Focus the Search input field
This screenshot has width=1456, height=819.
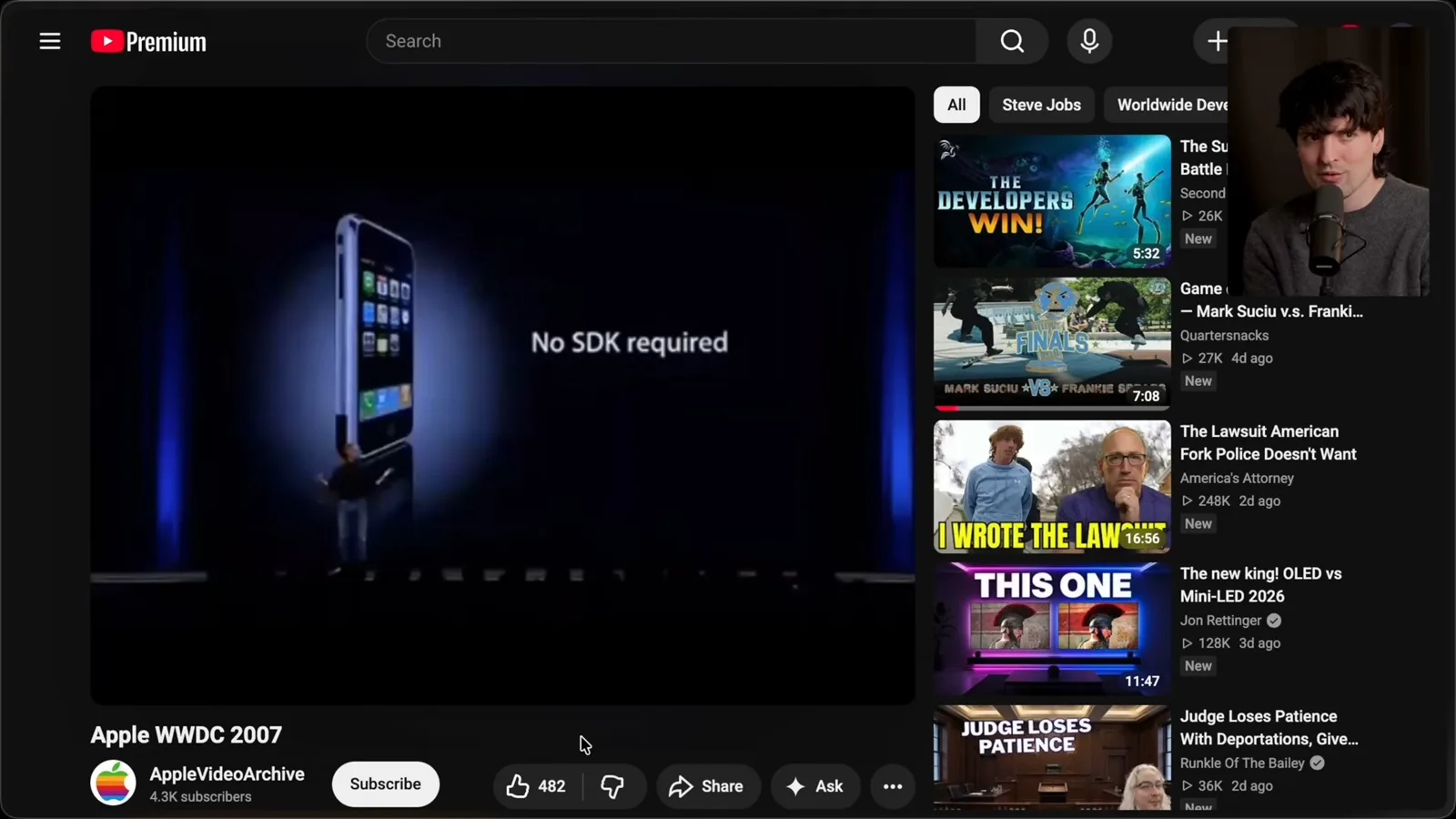672,41
